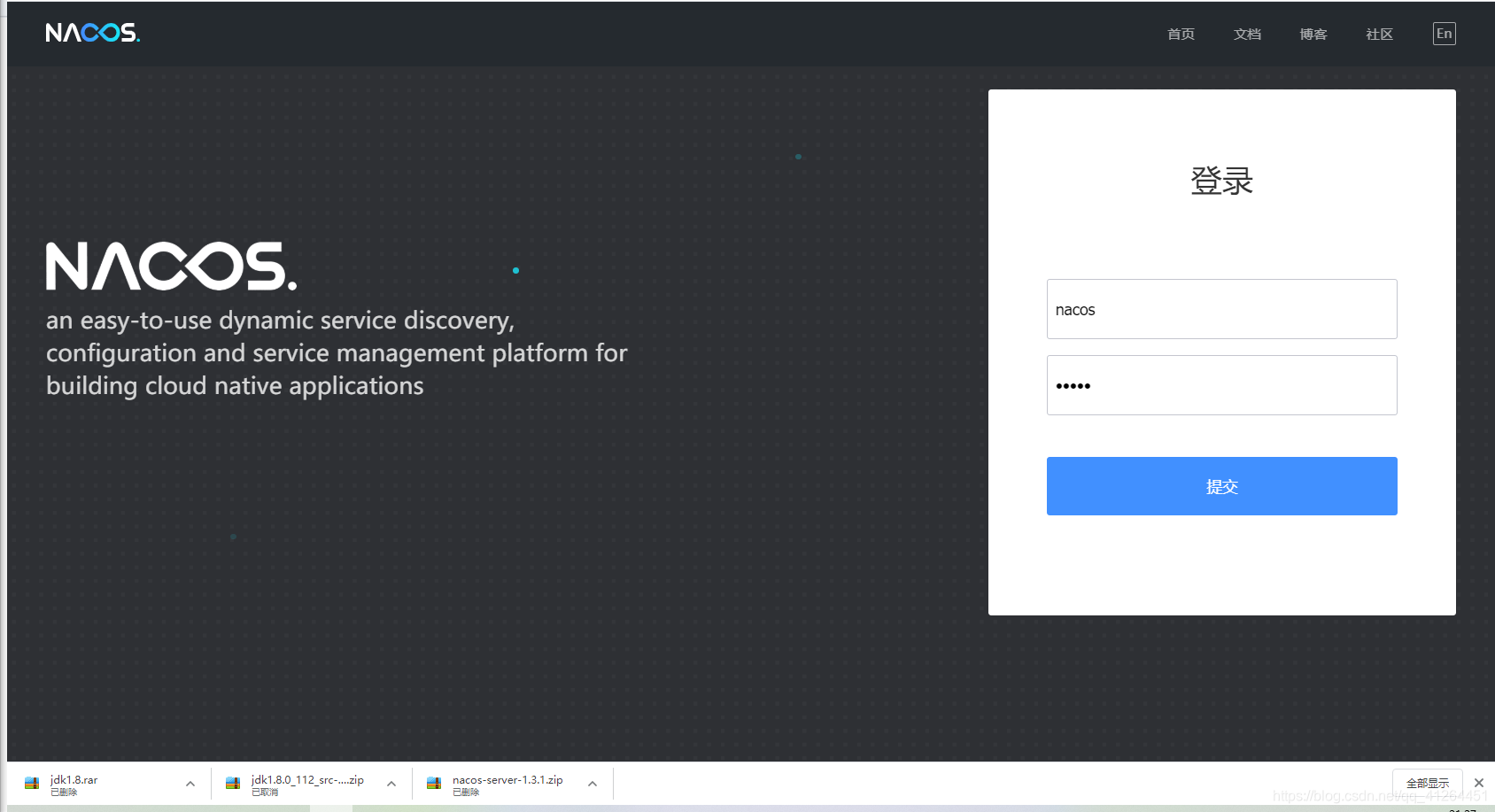The height and width of the screenshot is (812, 1495).
Task: Expand options for nacos-server-1.3.1.zip download
Action: (x=593, y=784)
